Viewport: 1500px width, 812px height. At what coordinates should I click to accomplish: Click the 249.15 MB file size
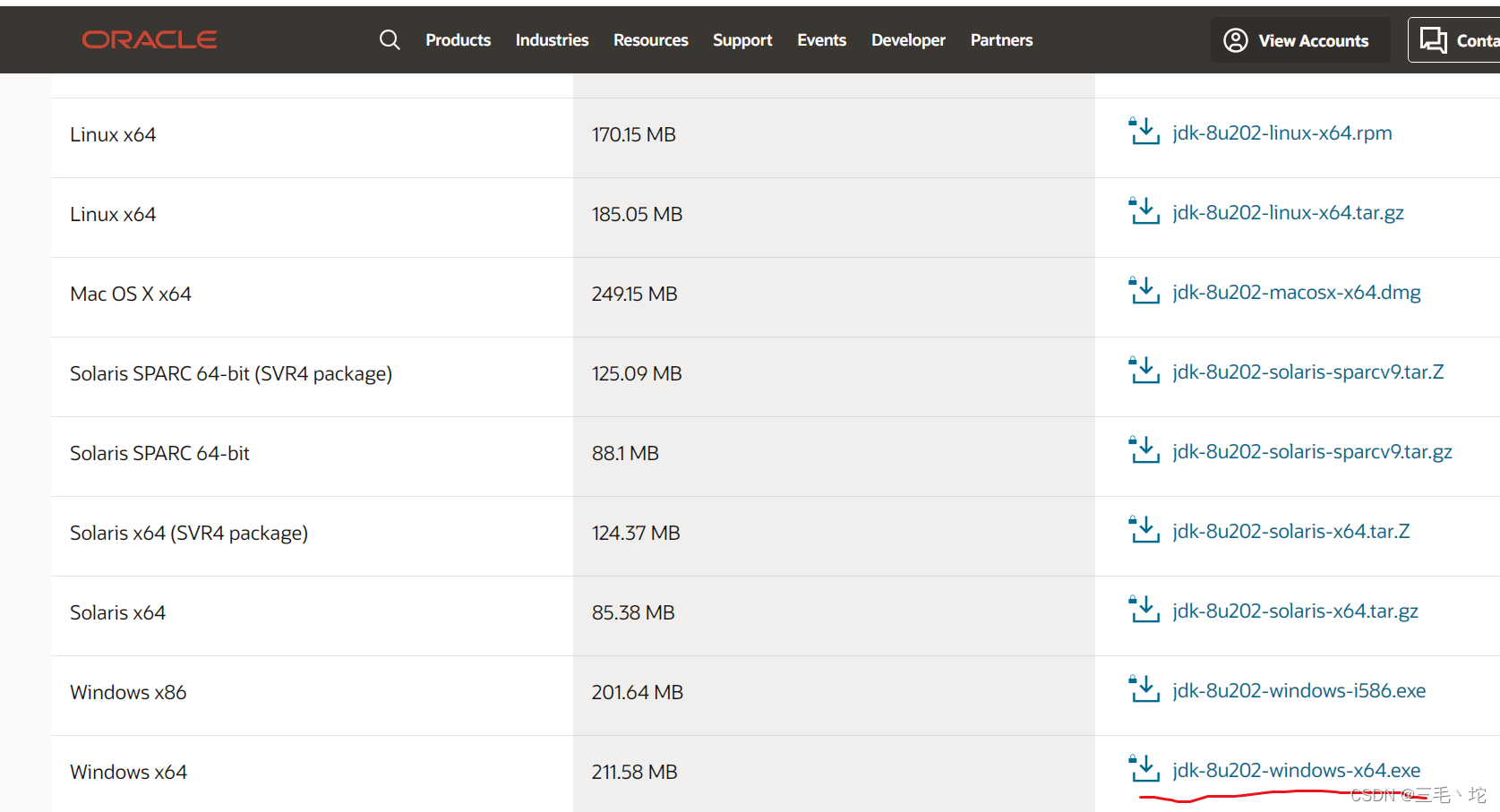[x=634, y=294]
